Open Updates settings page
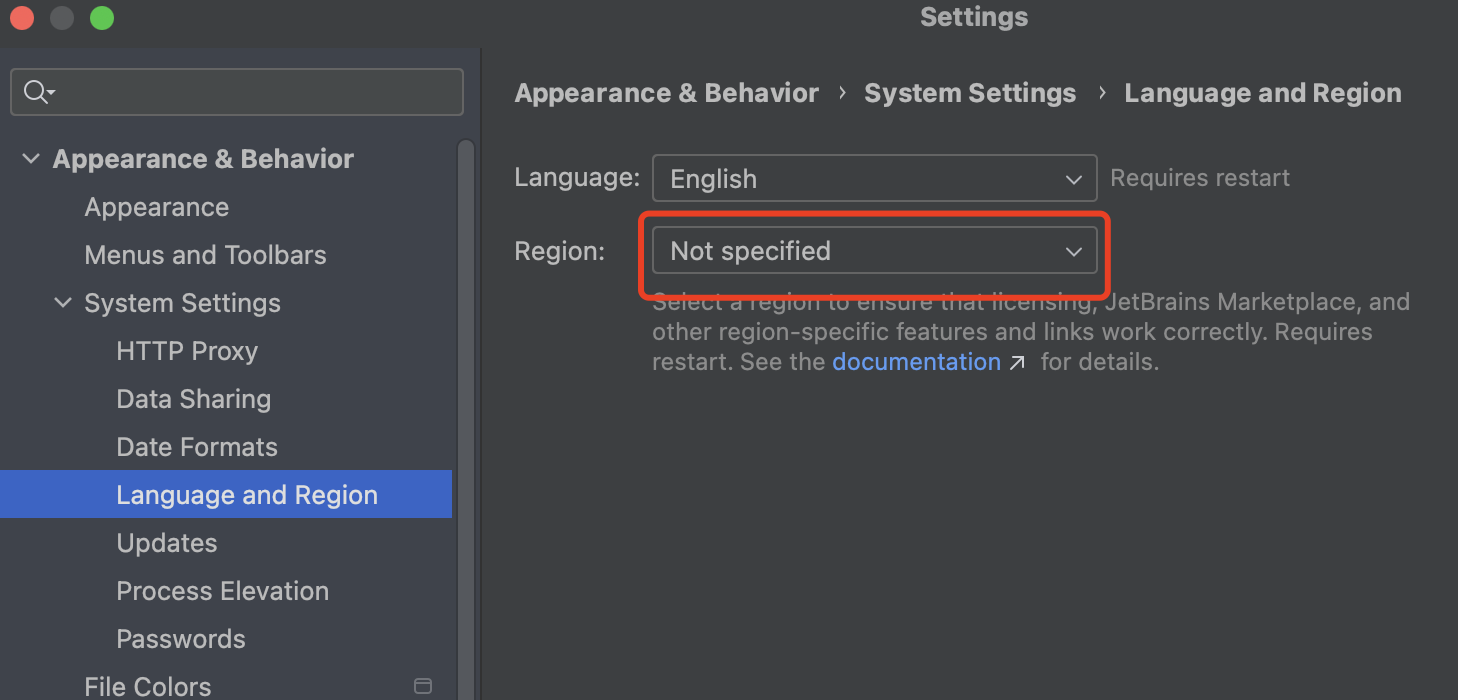Screen dimensions: 1458x700 pyautogui.click(x=167, y=543)
